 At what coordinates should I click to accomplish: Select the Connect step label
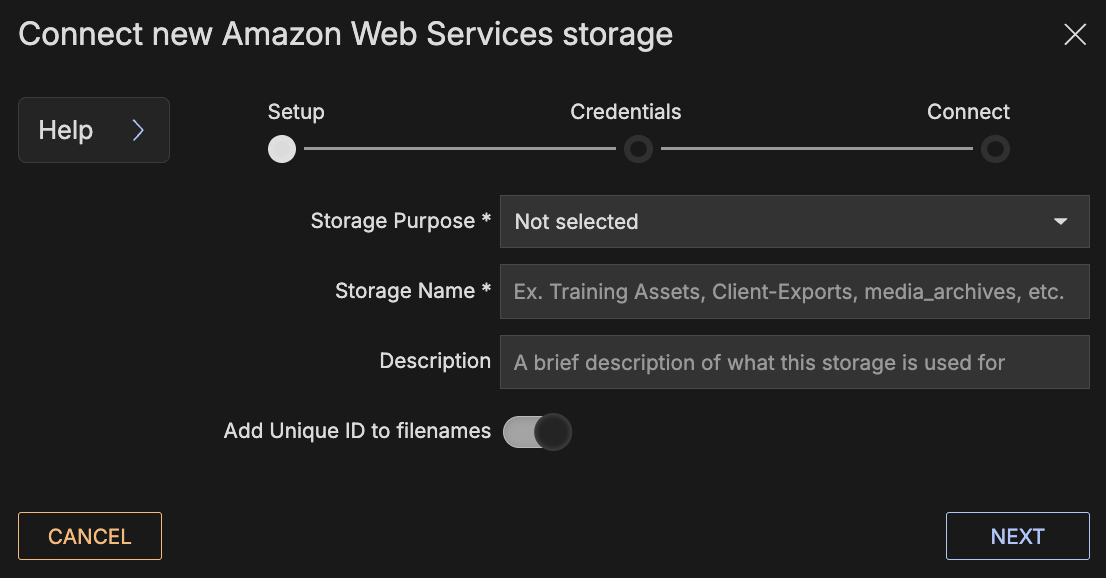click(968, 112)
